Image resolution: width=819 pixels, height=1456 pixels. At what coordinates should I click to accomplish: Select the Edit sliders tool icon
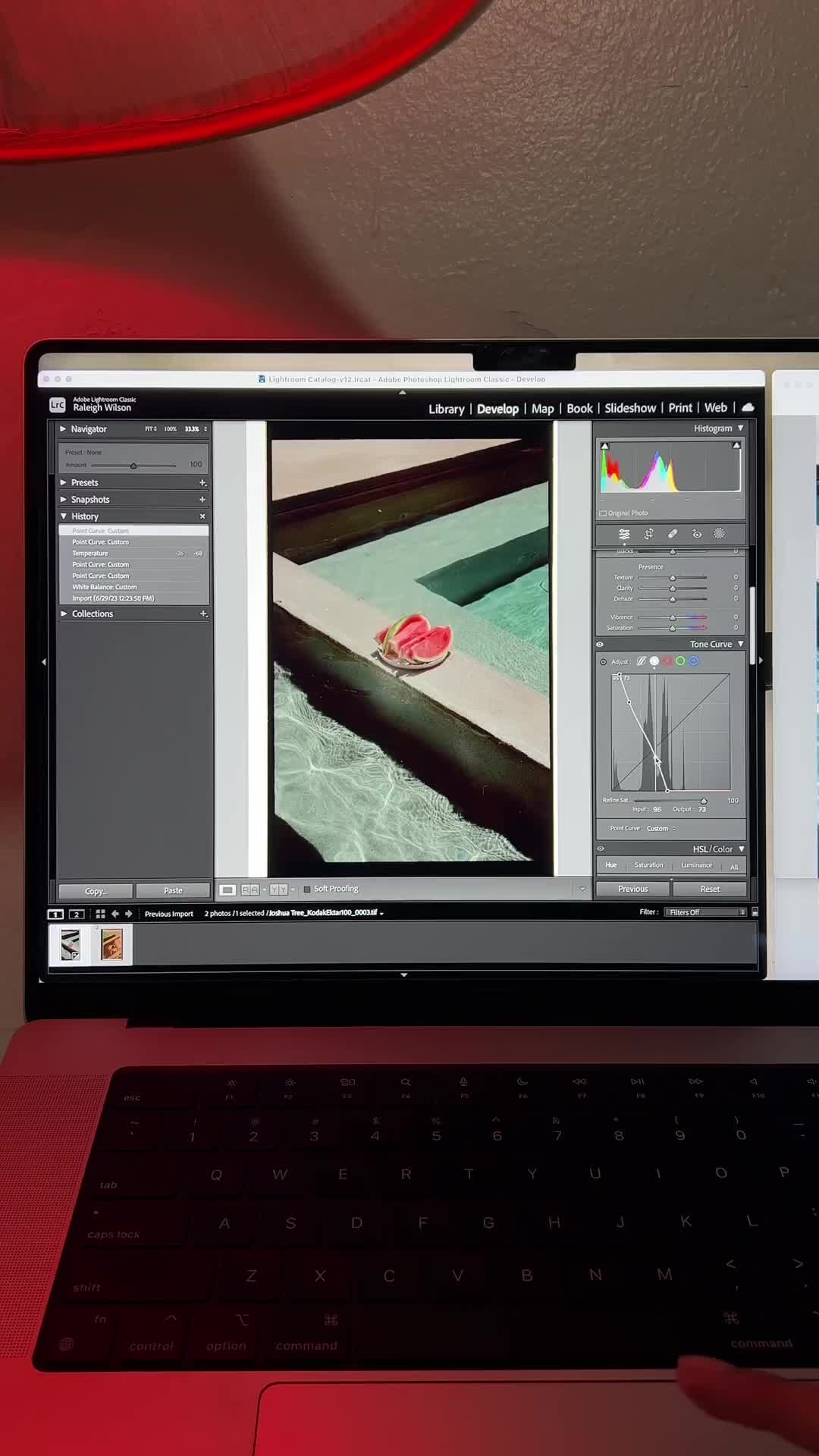pyautogui.click(x=624, y=534)
